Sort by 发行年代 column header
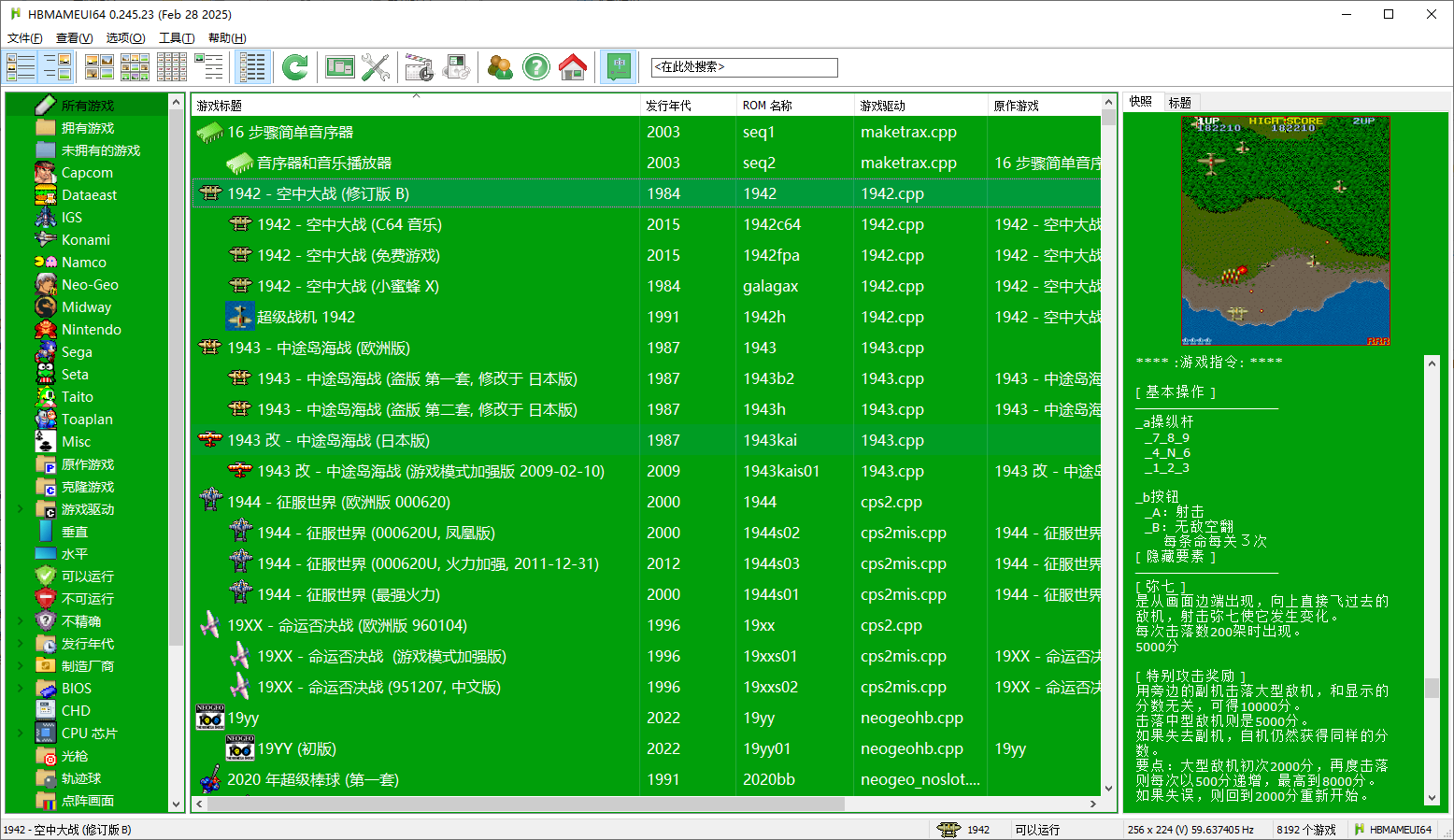This screenshot has width=1454, height=840. point(689,106)
